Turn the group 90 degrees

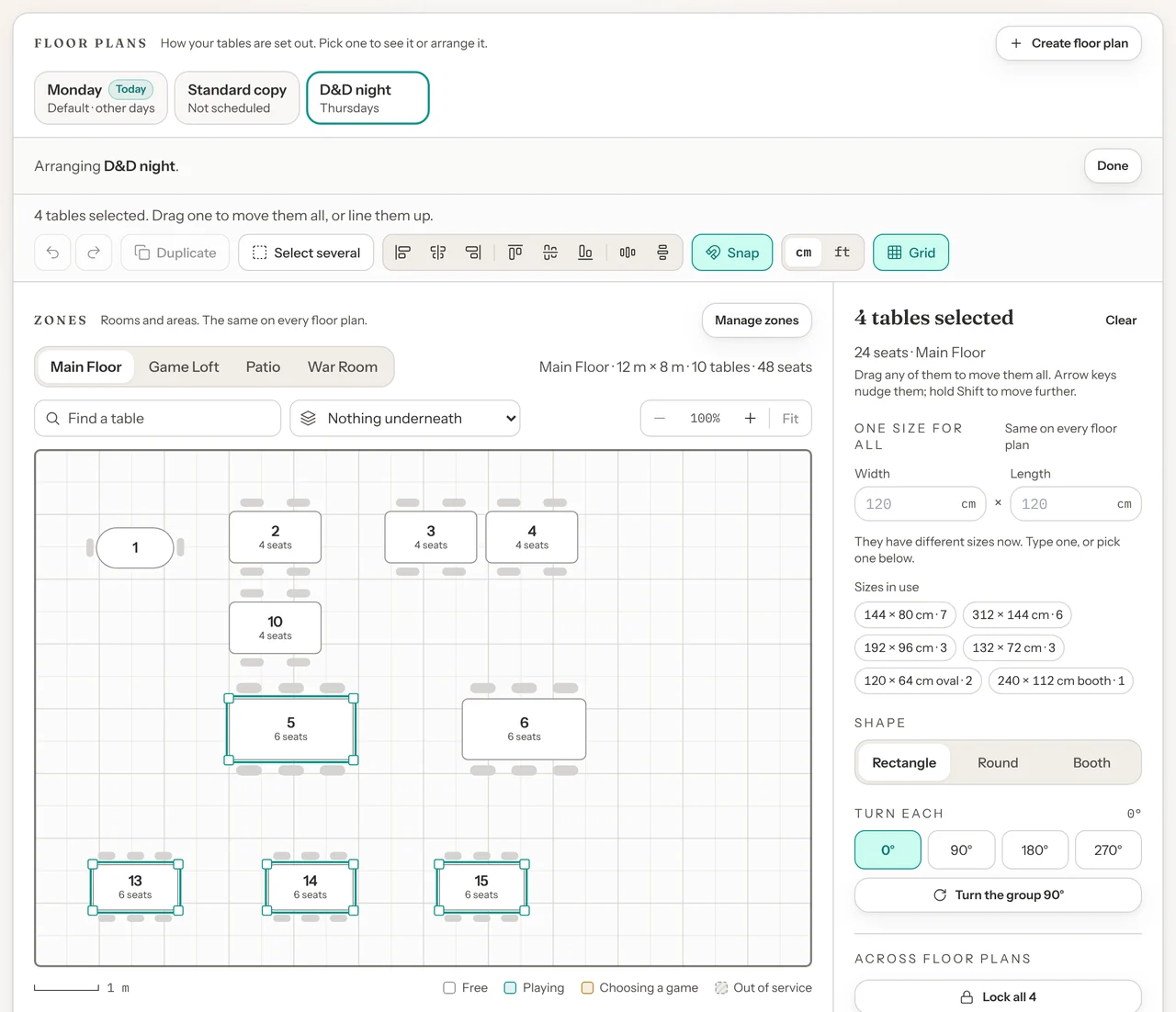pos(998,895)
